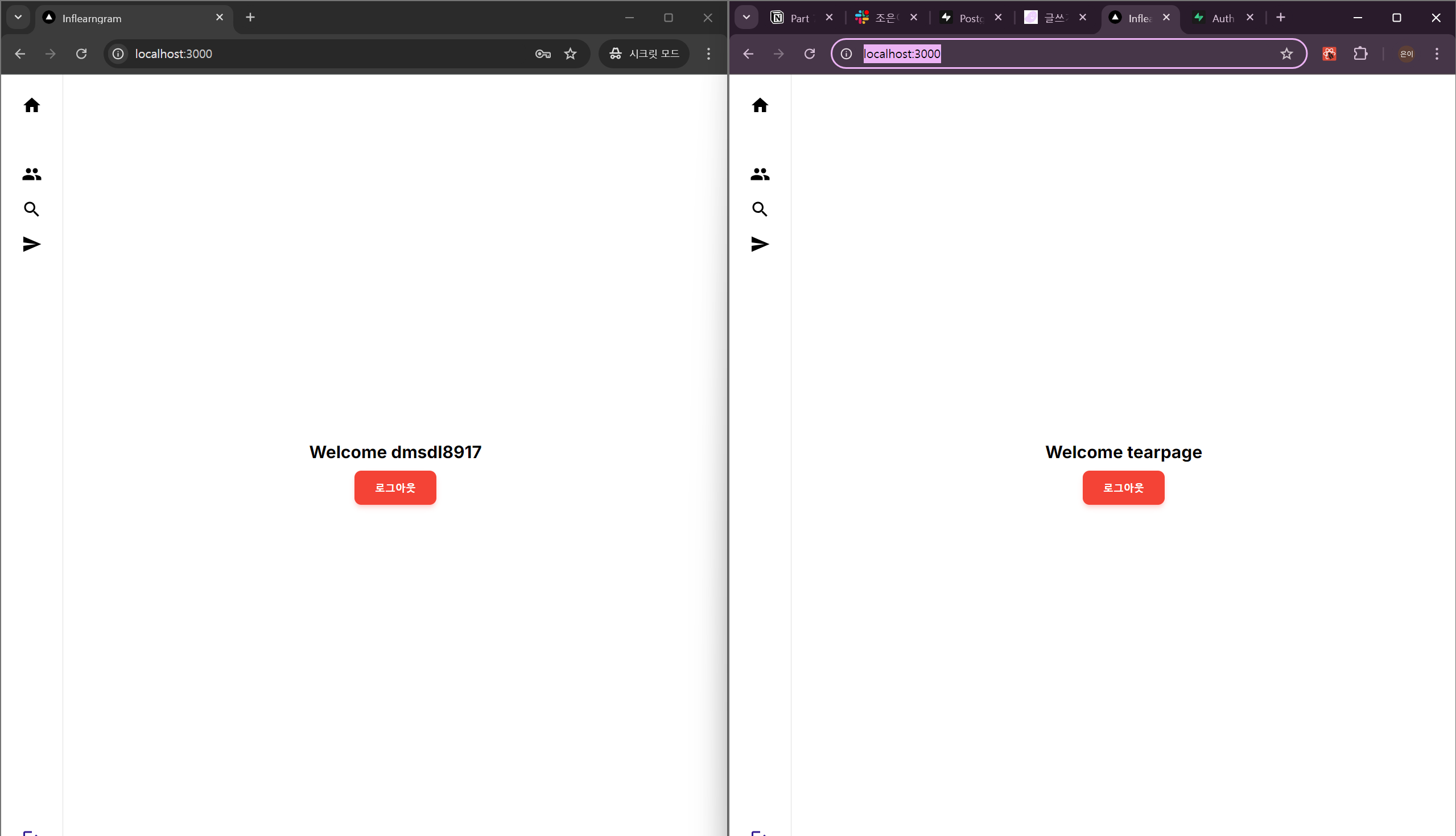Open people icon in left window sidebar
This screenshot has width=1456, height=836.
[31, 174]
